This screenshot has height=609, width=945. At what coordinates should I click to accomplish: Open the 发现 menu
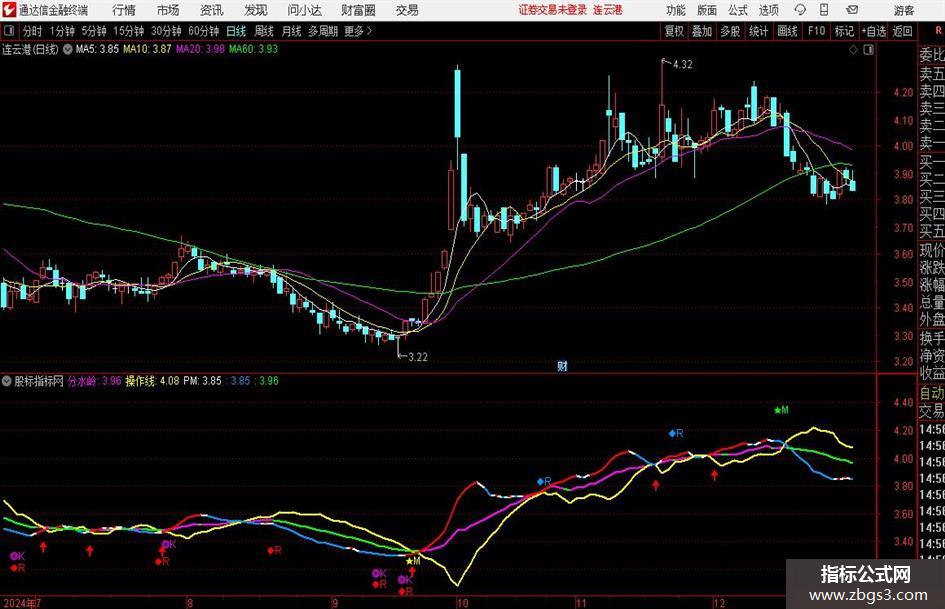256,10
